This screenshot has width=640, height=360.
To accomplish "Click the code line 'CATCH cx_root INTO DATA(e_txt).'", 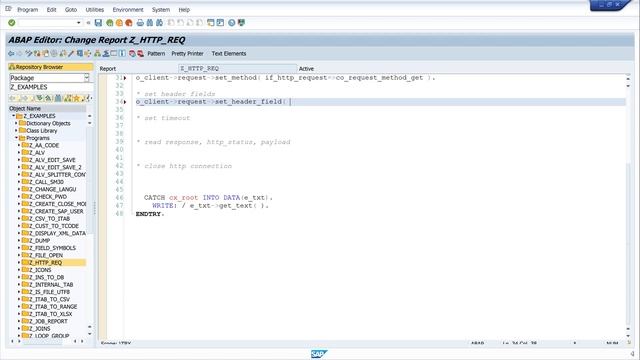I will point(208,198).
